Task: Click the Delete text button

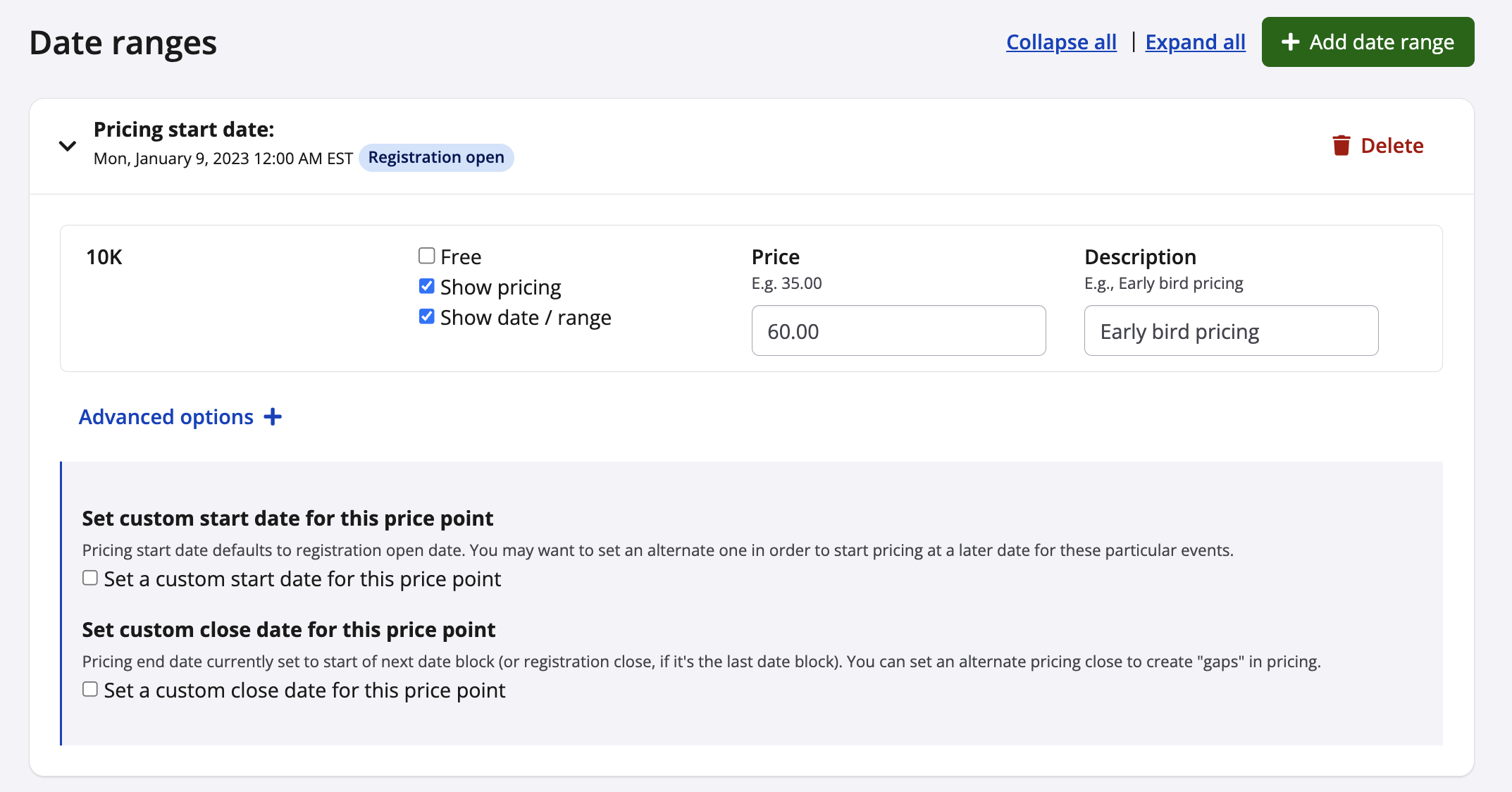Action: tap(1392, 146)
